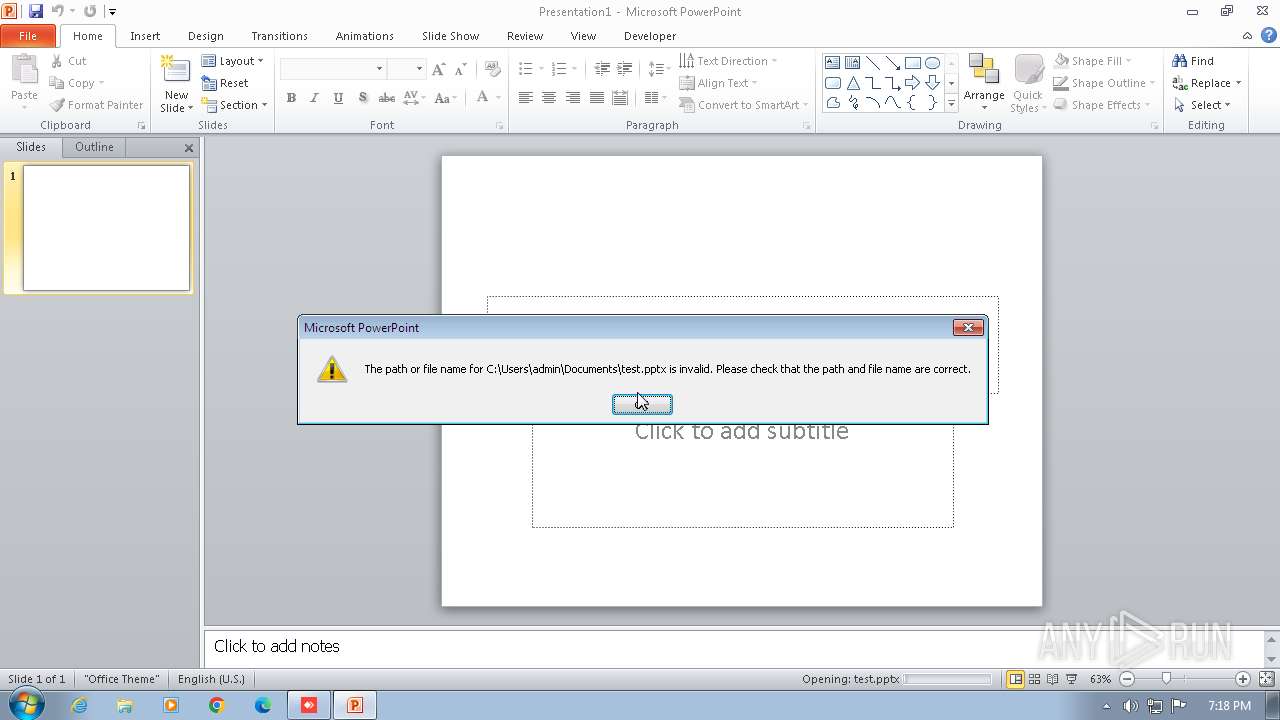The height and width of the screenshot is (720, 1280).
Task: Open the File tab
Action: (28, 36)
